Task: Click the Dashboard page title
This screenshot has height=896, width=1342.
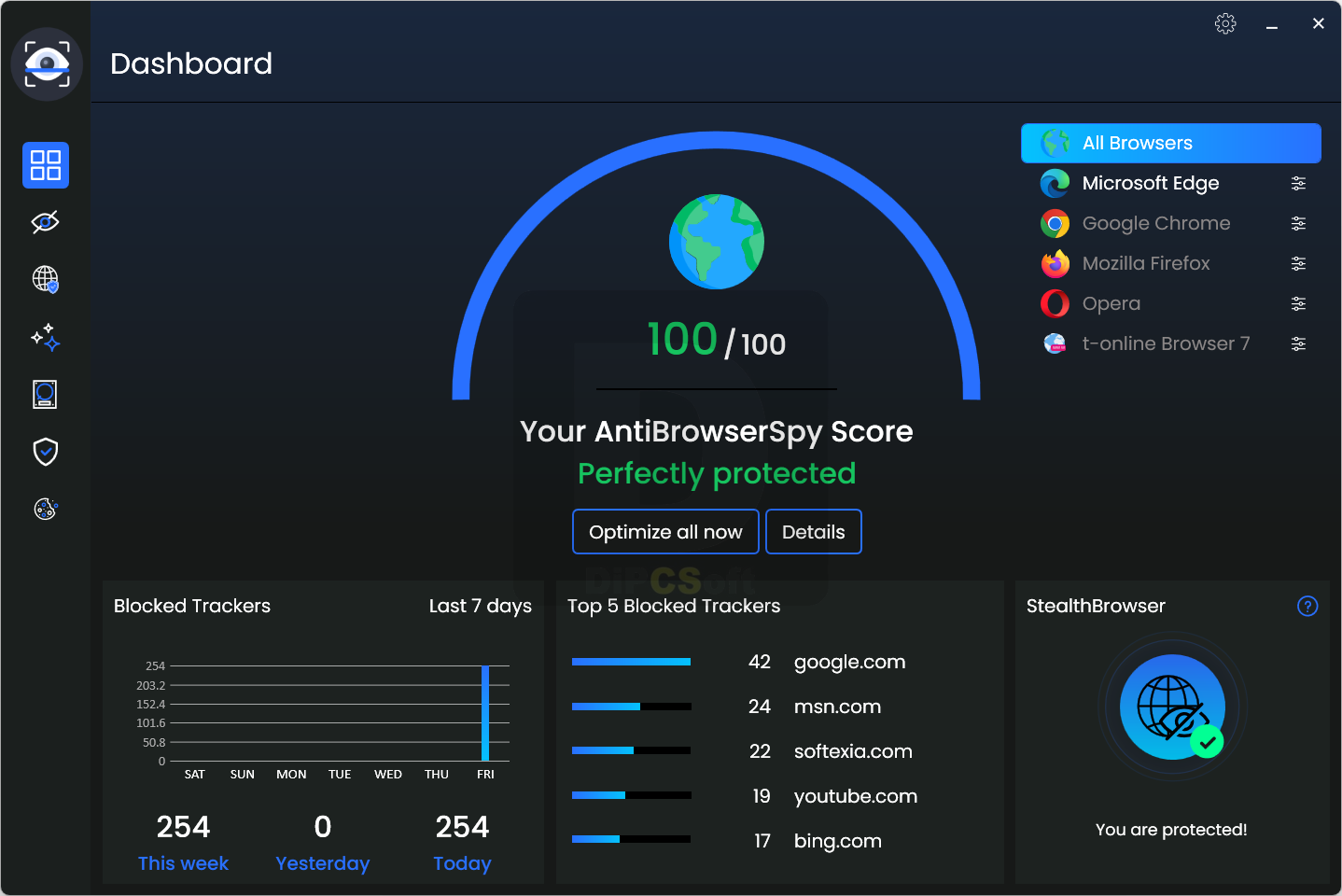Action: pos(191,63)
